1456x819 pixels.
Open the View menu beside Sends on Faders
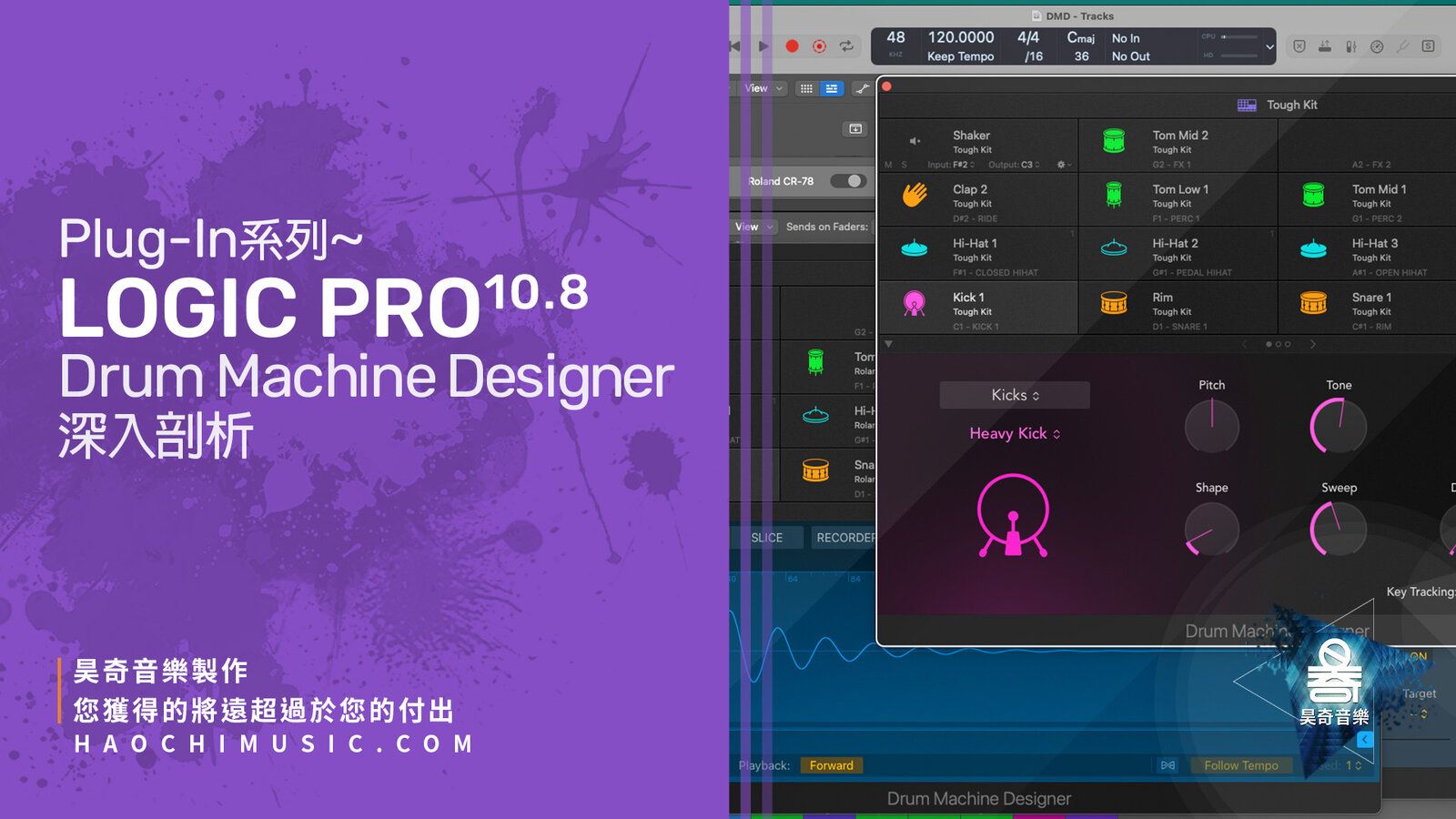point(753,227)
